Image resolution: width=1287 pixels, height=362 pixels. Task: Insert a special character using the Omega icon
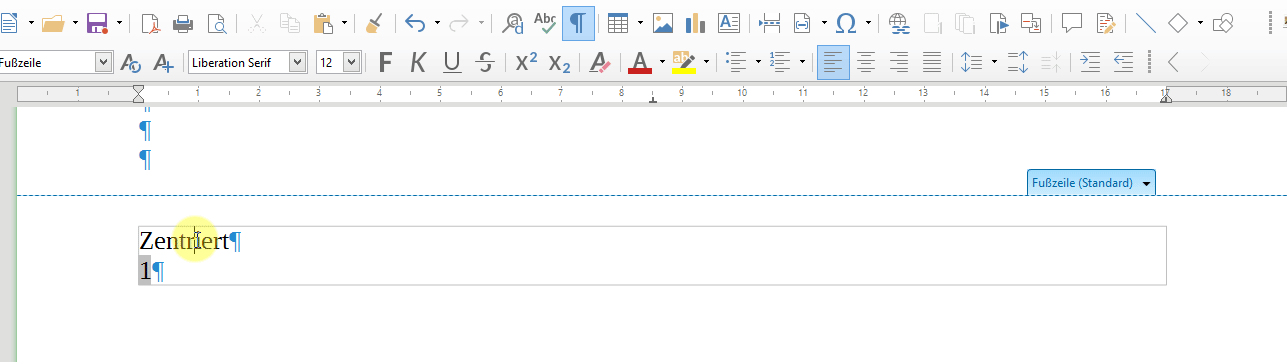point(846,22)
